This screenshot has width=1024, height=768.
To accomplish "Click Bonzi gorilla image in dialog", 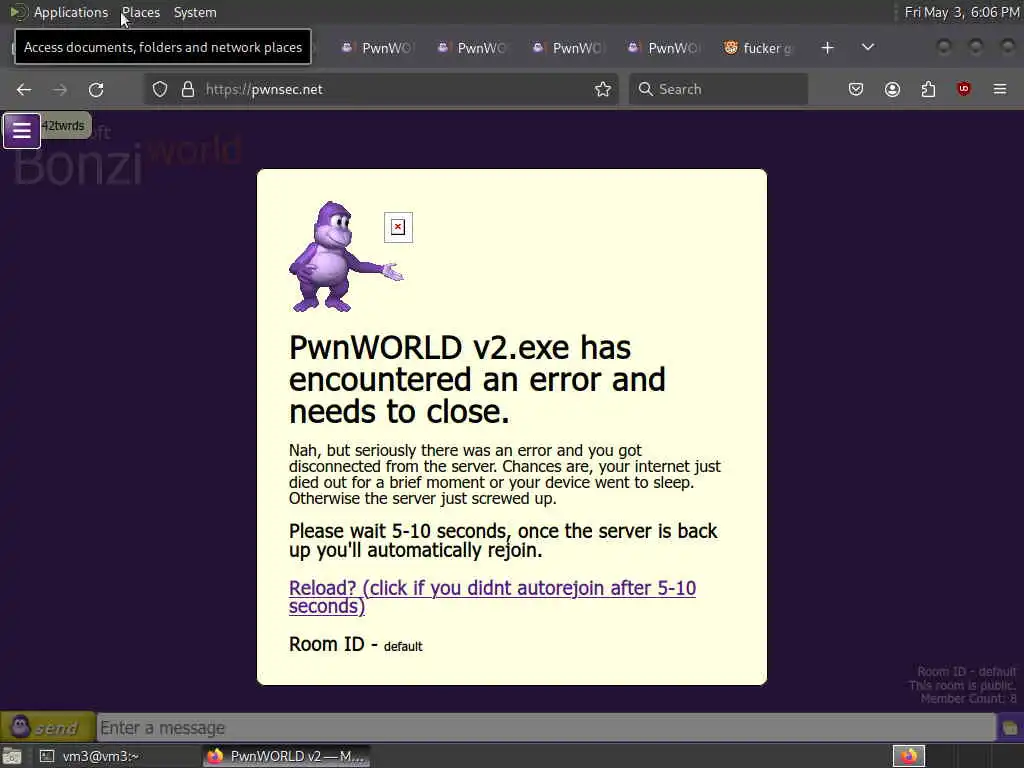I will 346,257.
